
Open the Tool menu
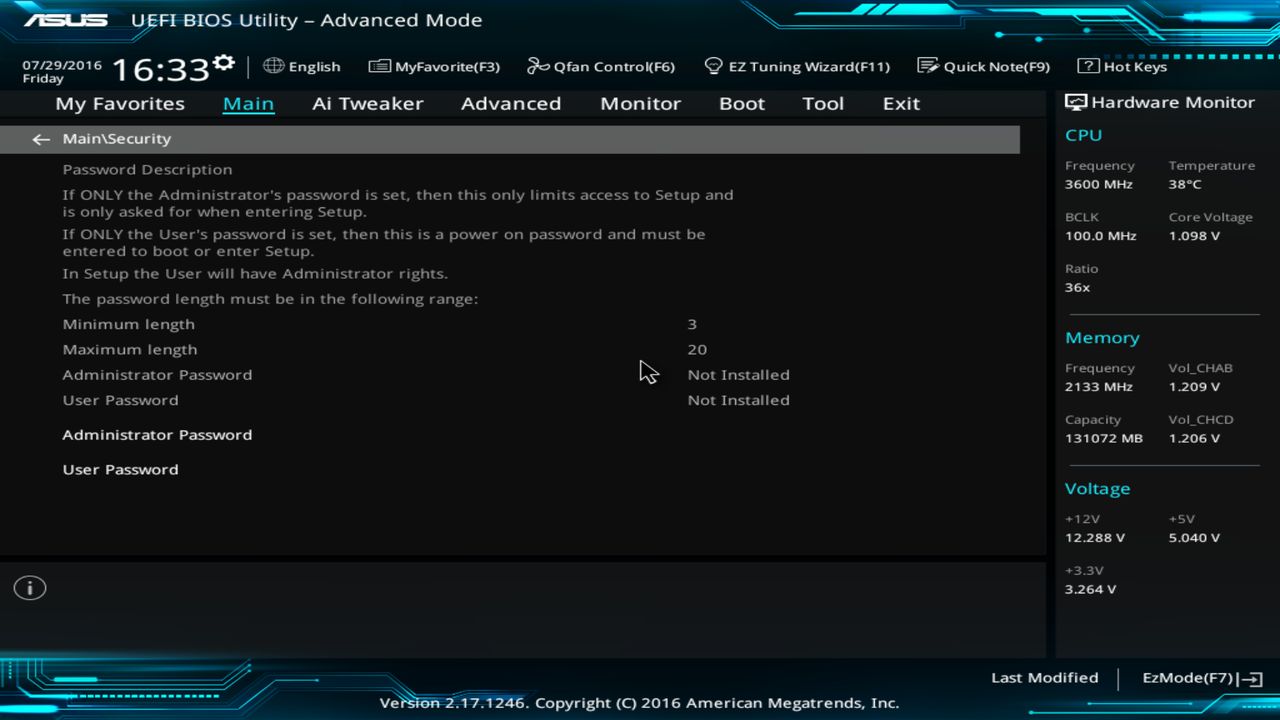[823, 103]
